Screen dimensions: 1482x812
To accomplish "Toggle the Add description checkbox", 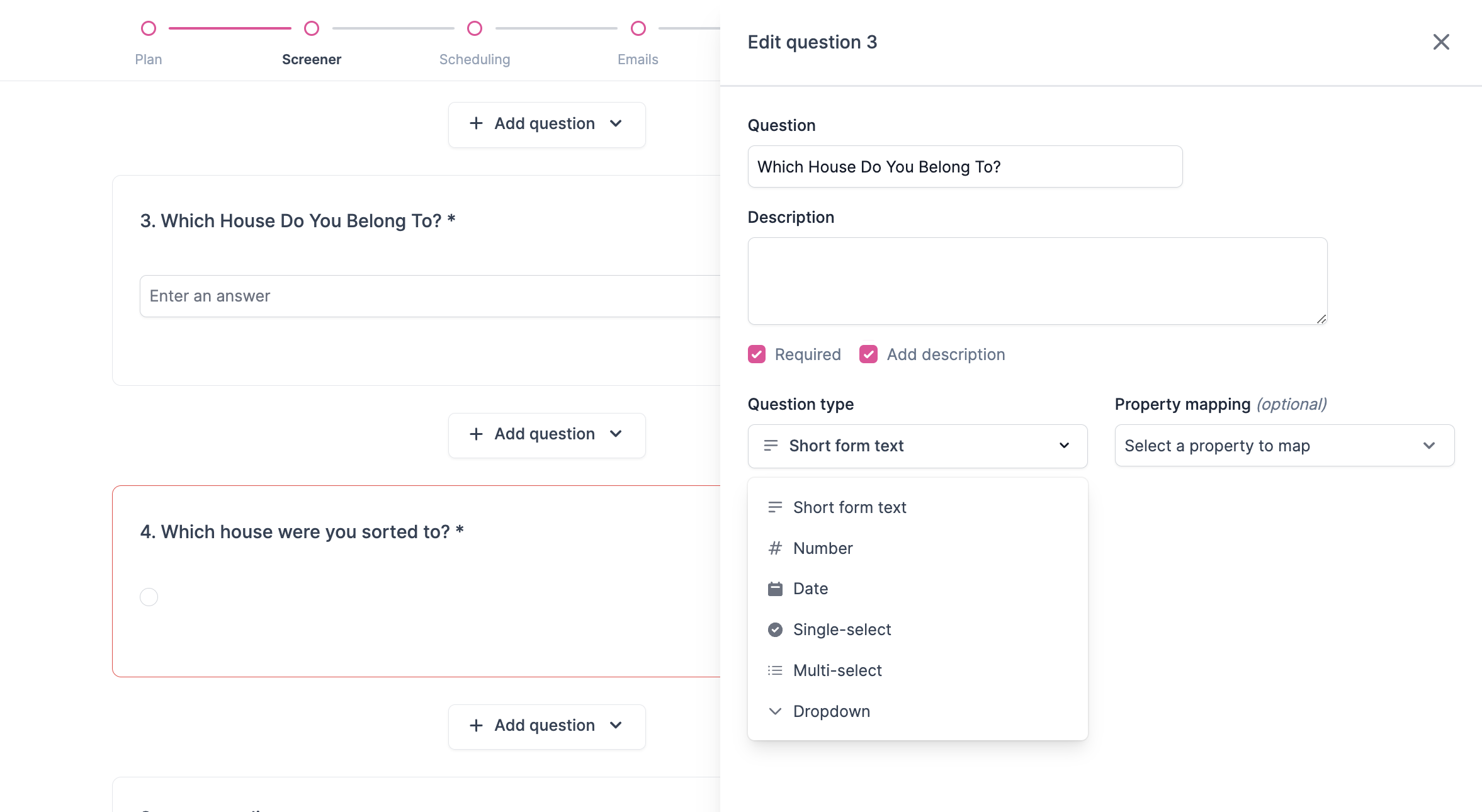I will click(x=869, y=354).
